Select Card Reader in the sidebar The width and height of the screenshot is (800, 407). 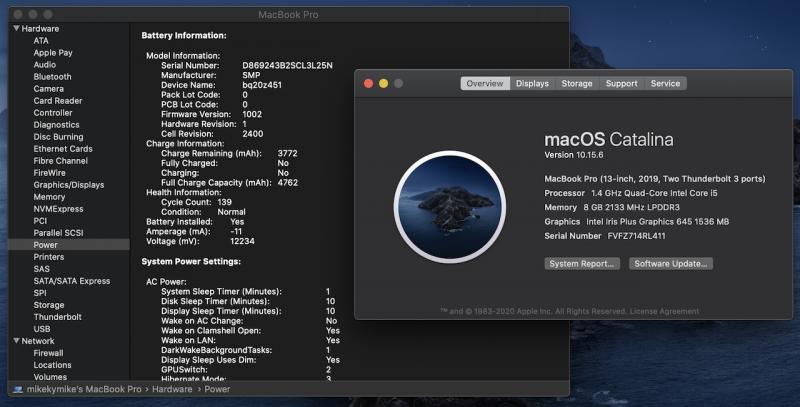(58, 100)
